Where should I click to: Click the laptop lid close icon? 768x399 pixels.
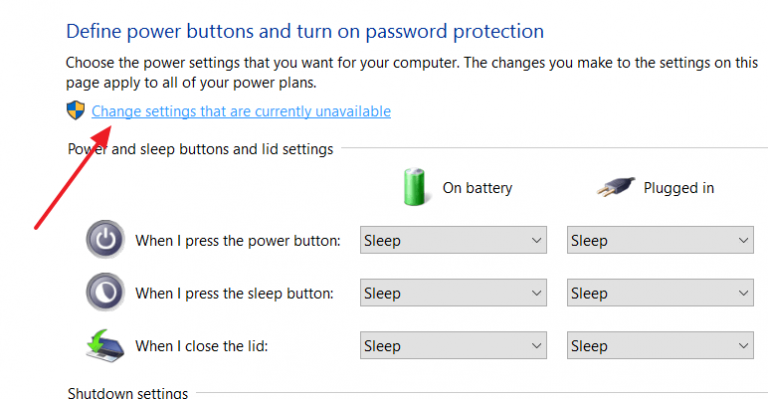[x=105, y=346]
